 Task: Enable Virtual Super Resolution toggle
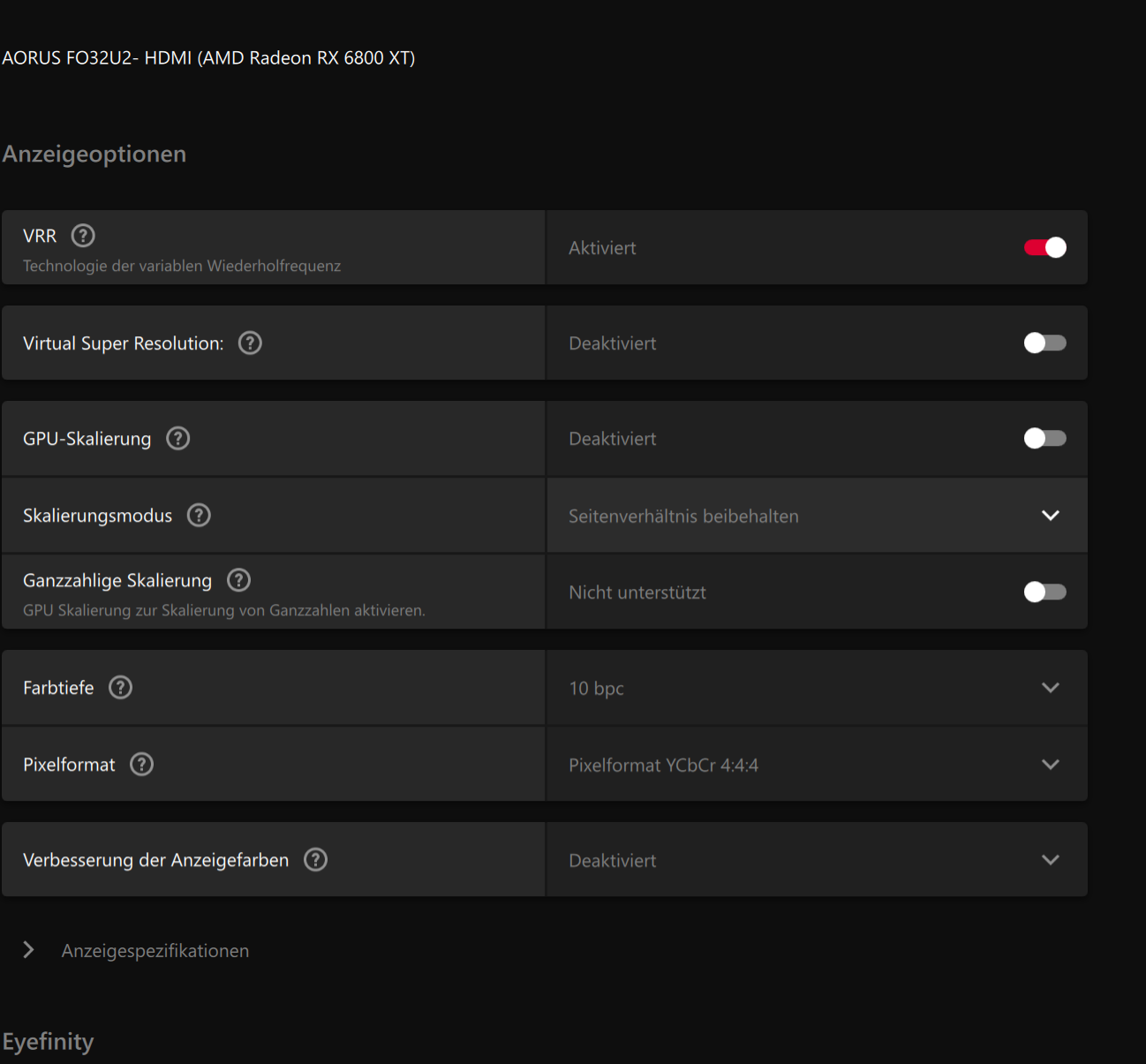[x=1044, y=343]
